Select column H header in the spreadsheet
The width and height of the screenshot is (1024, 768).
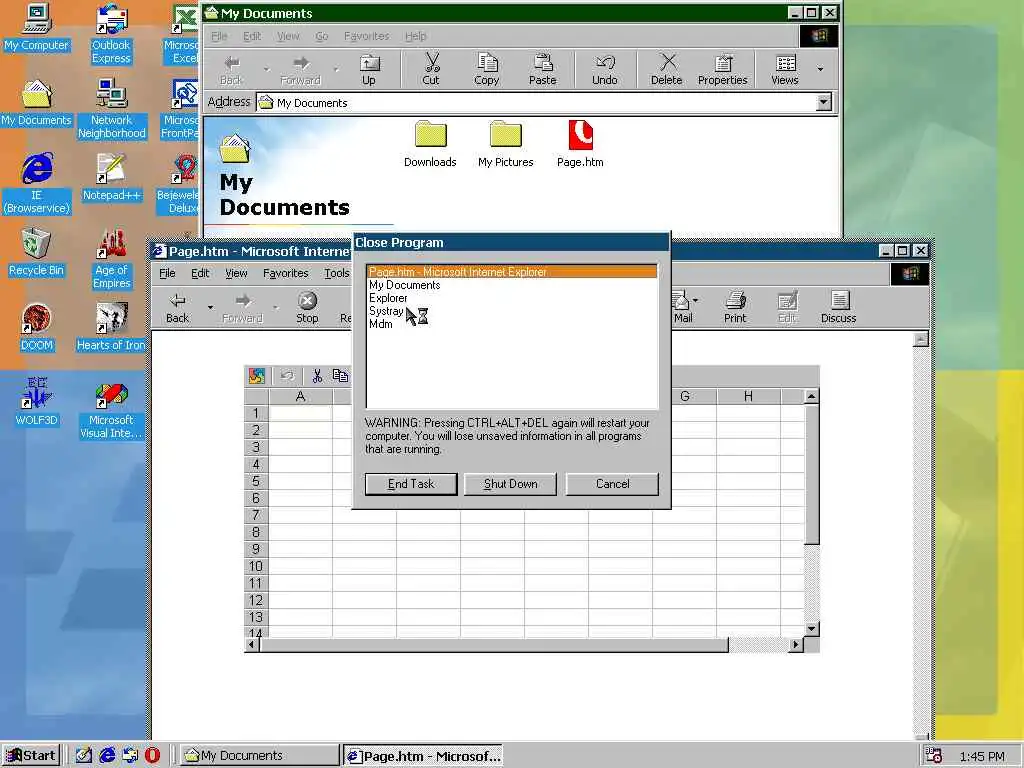pyautogui.click(x=748, y=396)
